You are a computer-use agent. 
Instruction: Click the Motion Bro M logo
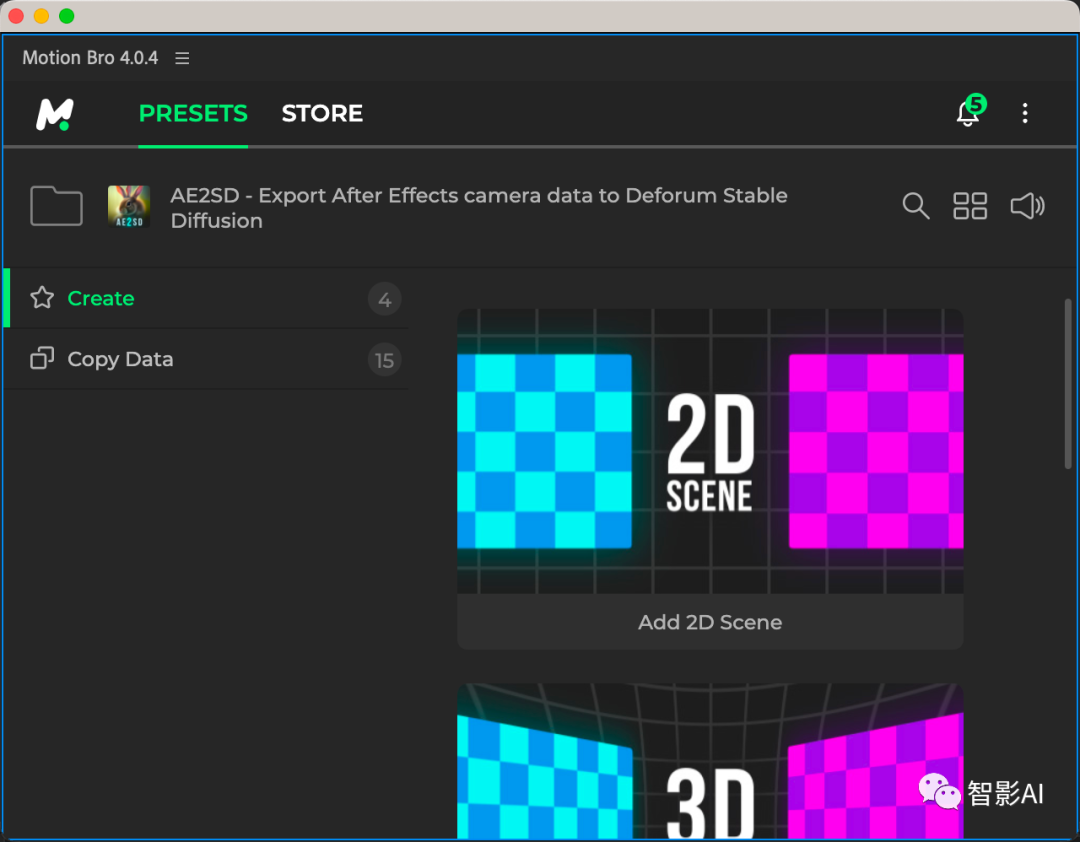pos(54,114)
